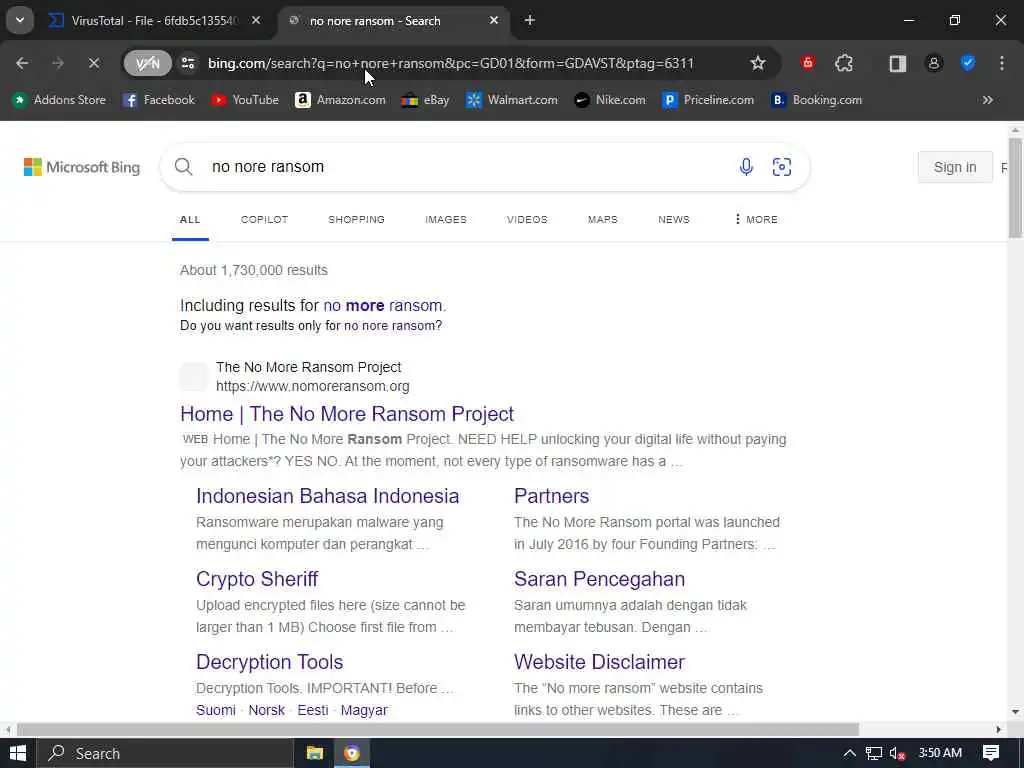This screenshot has height=768, width=1024.
Task: Switch to the IMAGES tab
Action: [x=446, y=220]
